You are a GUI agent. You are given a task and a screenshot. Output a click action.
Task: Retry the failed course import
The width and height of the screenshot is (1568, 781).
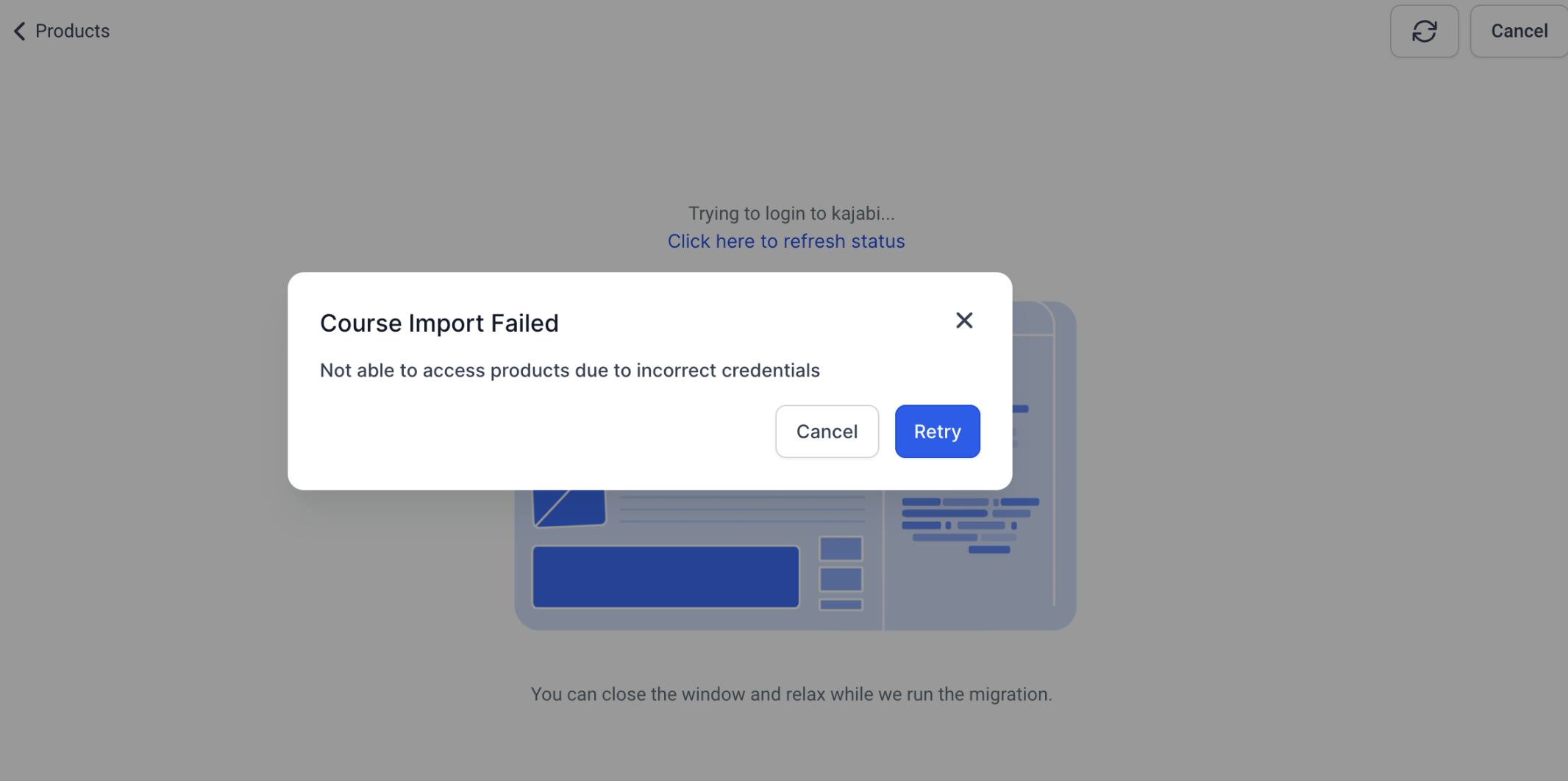point(937,431)
